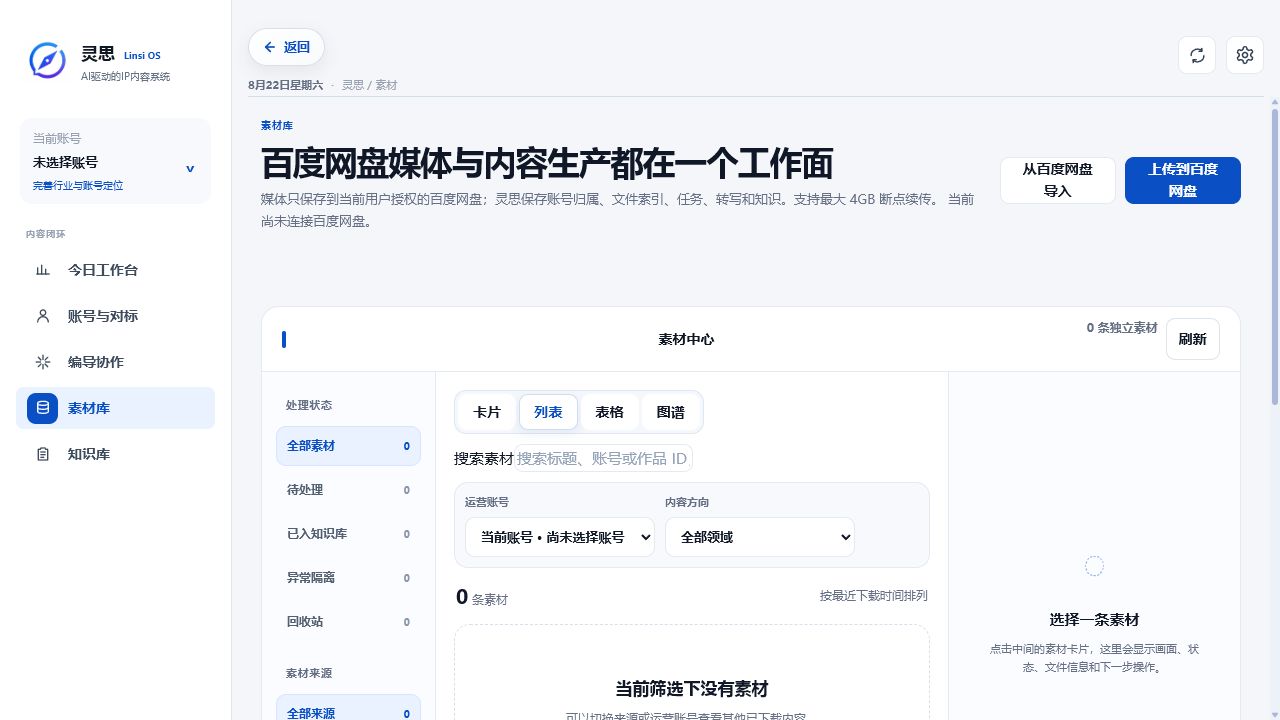Click the 账号与对标 person icon
The height and width of the screenshot is (720, 1280).
tap(43, 316)
